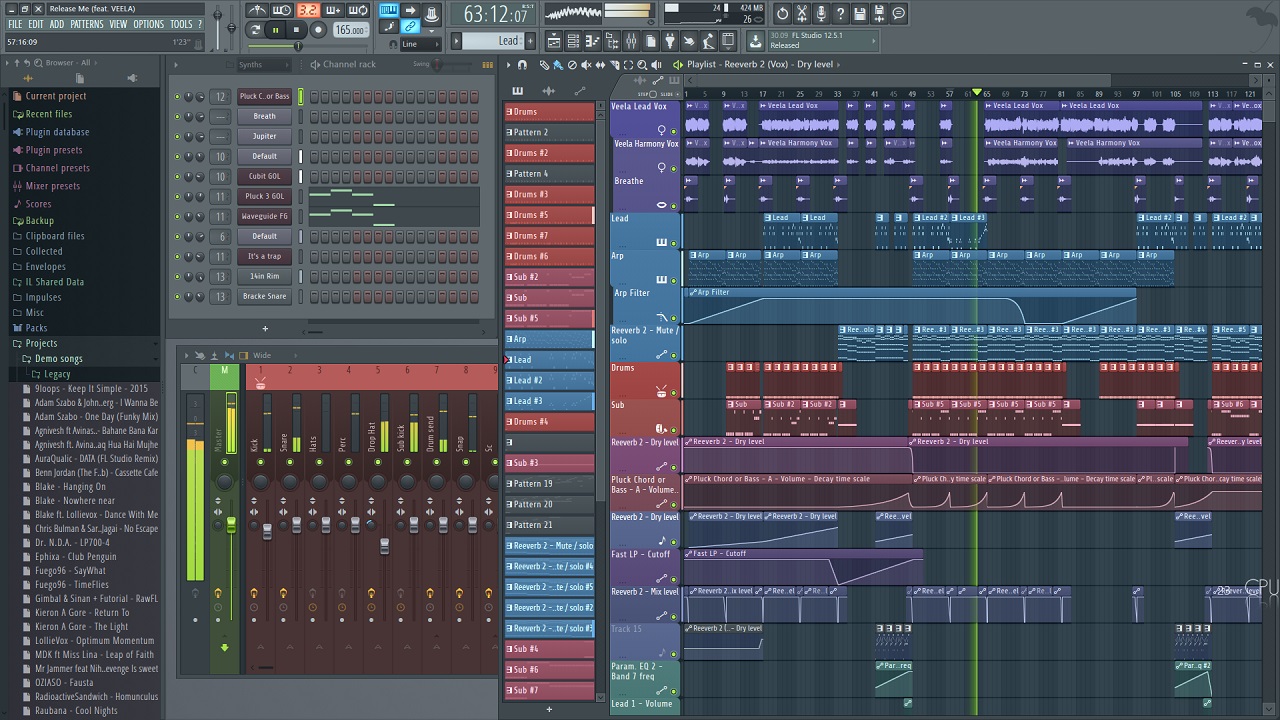
Task: Click the record button next to stop
Action: pyautogui.click(x=318, y=30)
